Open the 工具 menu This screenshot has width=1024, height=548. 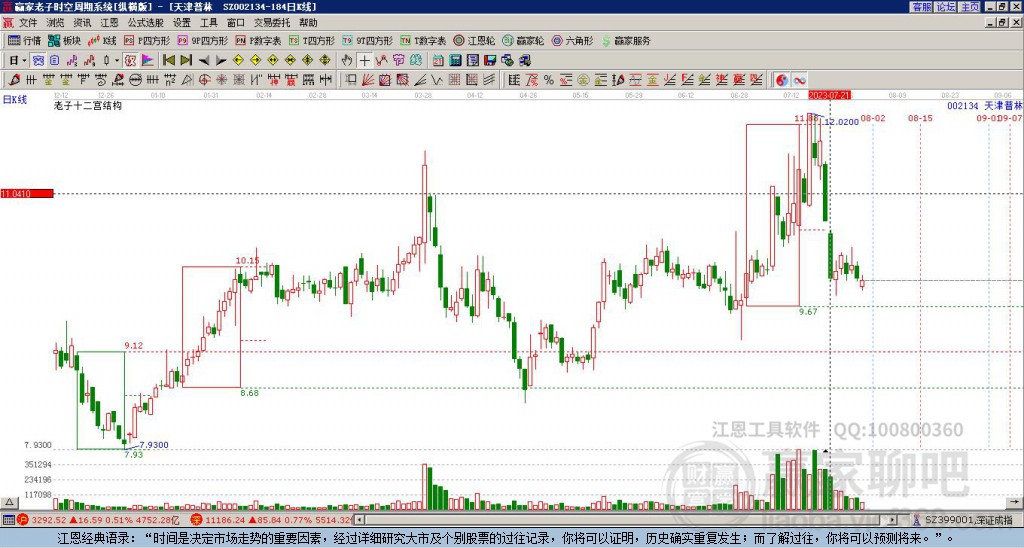click(x=208, y=23)
